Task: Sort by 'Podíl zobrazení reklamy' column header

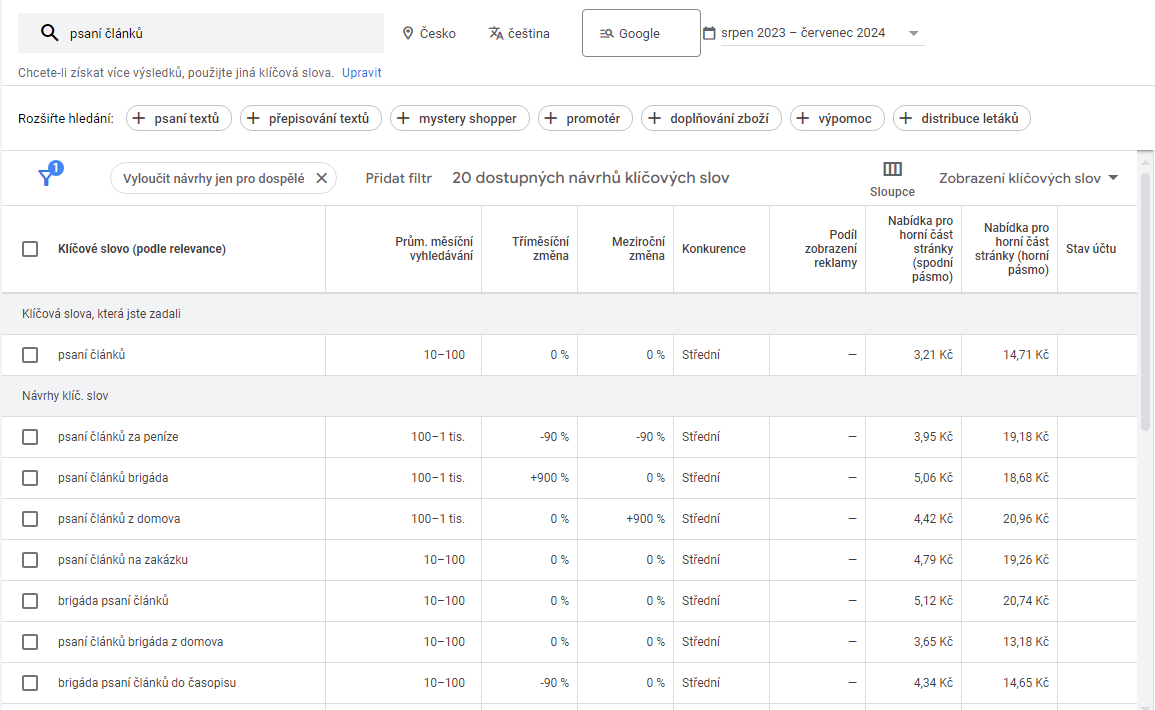Action: [x=831, y=249]
